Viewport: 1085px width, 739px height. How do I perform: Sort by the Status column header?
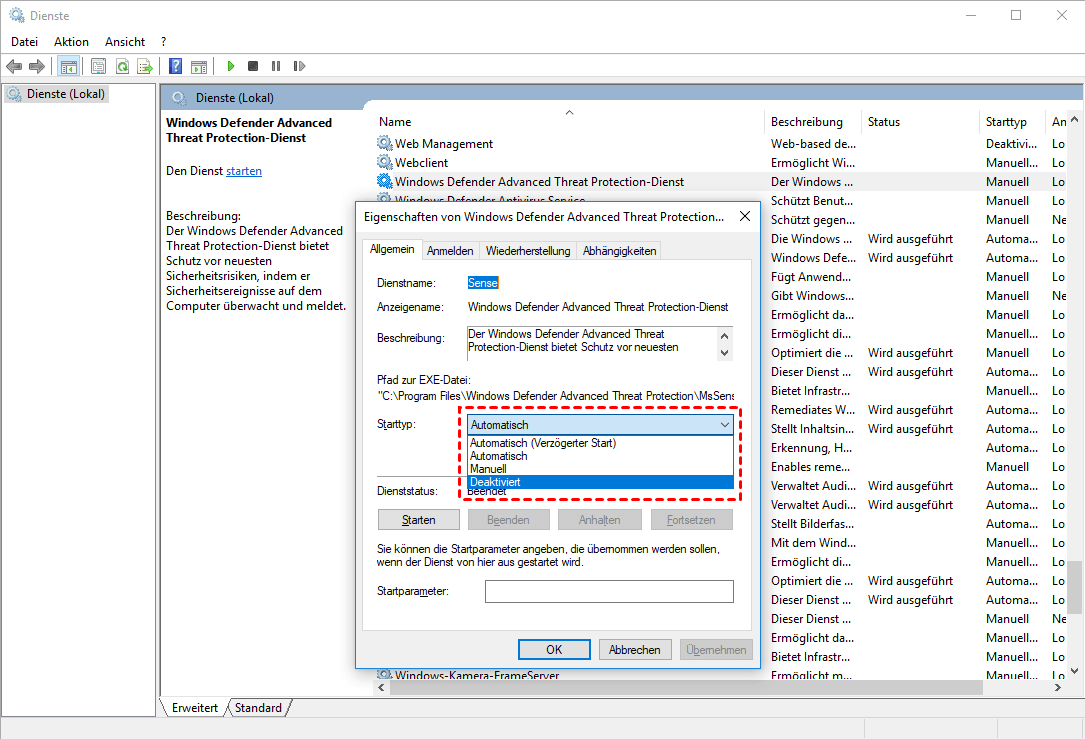(x=920, y=122)
